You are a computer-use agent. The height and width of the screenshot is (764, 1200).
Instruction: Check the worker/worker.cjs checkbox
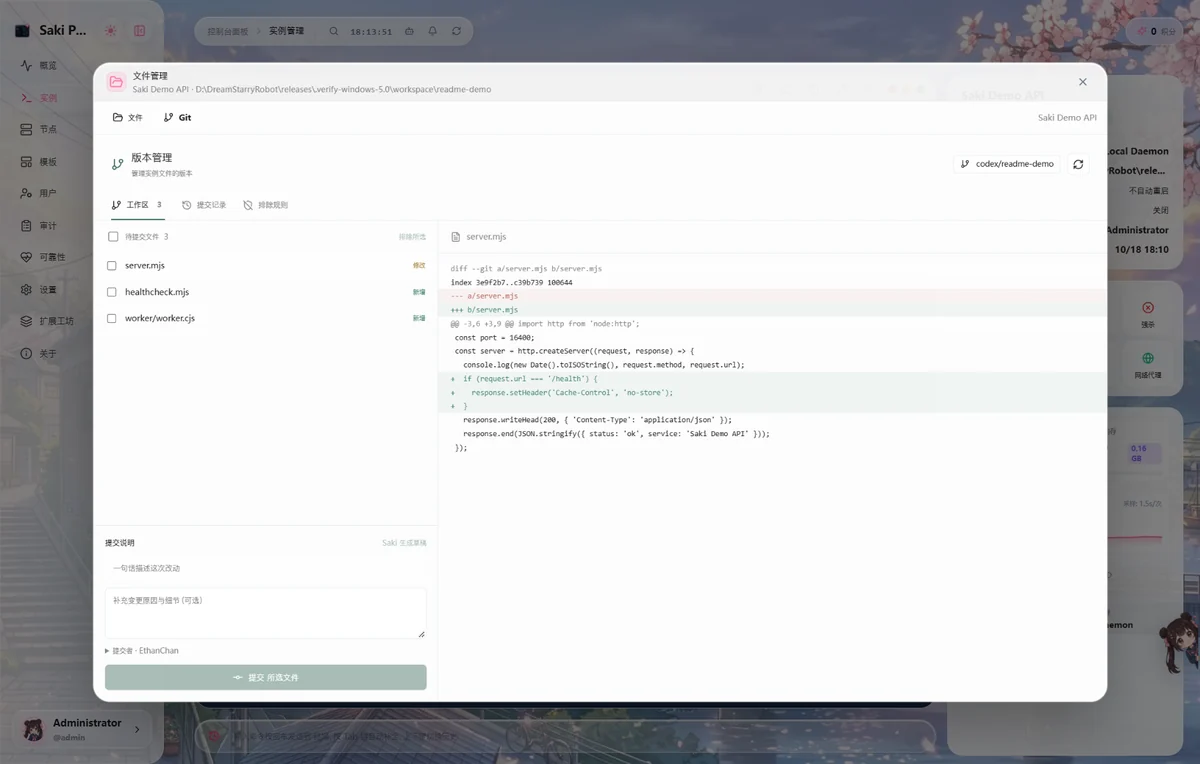(x=112, y=318)
